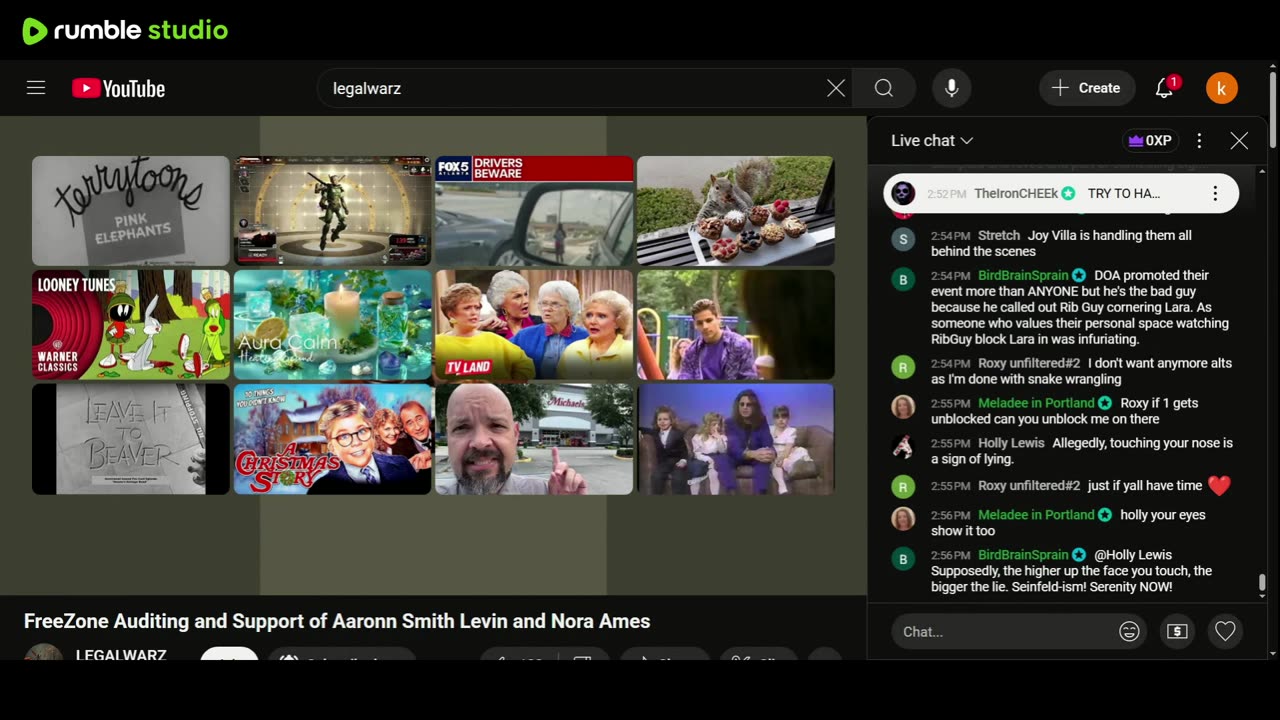Screen dimensions: 1280x720
Task: Open the bald man at Michaels thumbnail
Action: (x=534, y=439)
